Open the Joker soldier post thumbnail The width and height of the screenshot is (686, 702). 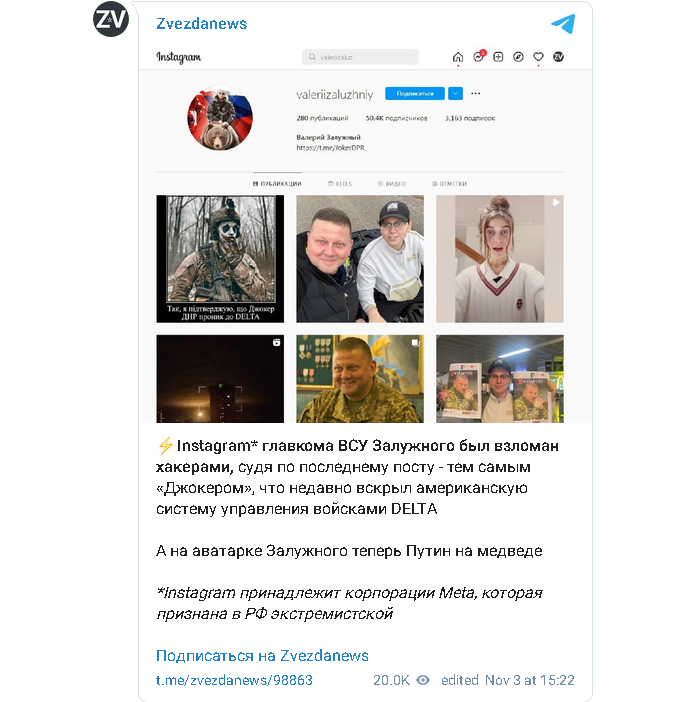coord(220,259)
